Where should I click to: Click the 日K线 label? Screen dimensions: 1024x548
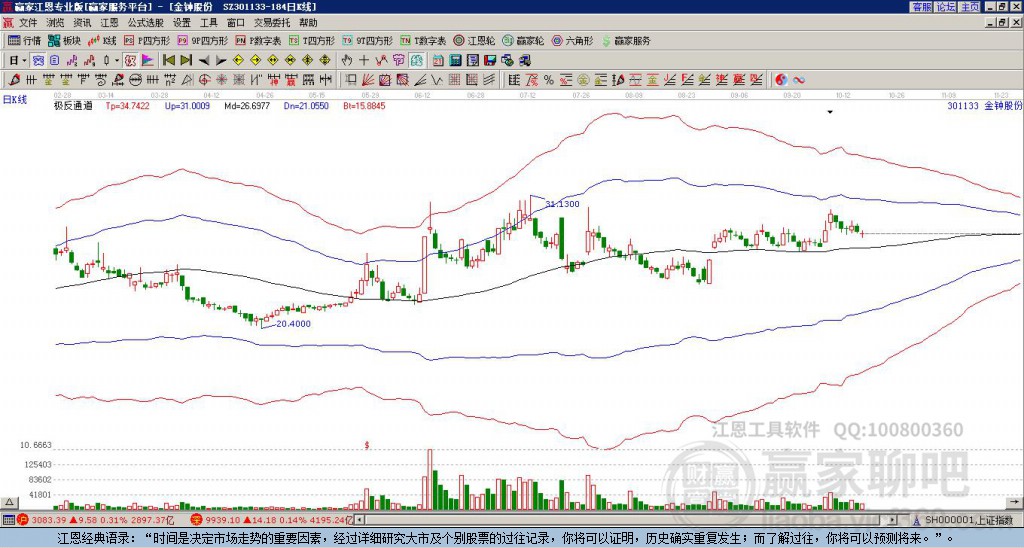coord(15,100)
